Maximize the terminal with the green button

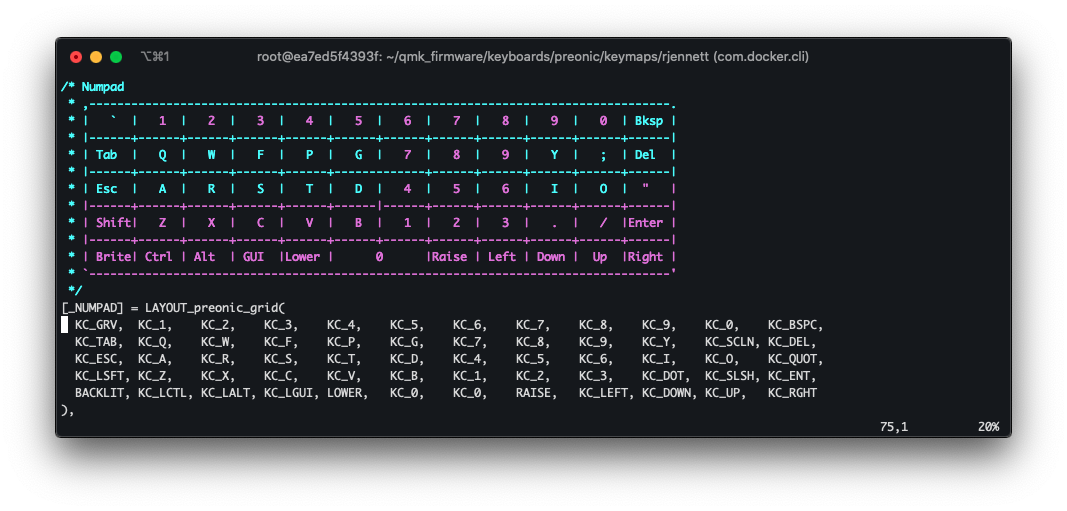tap(116, 57)
